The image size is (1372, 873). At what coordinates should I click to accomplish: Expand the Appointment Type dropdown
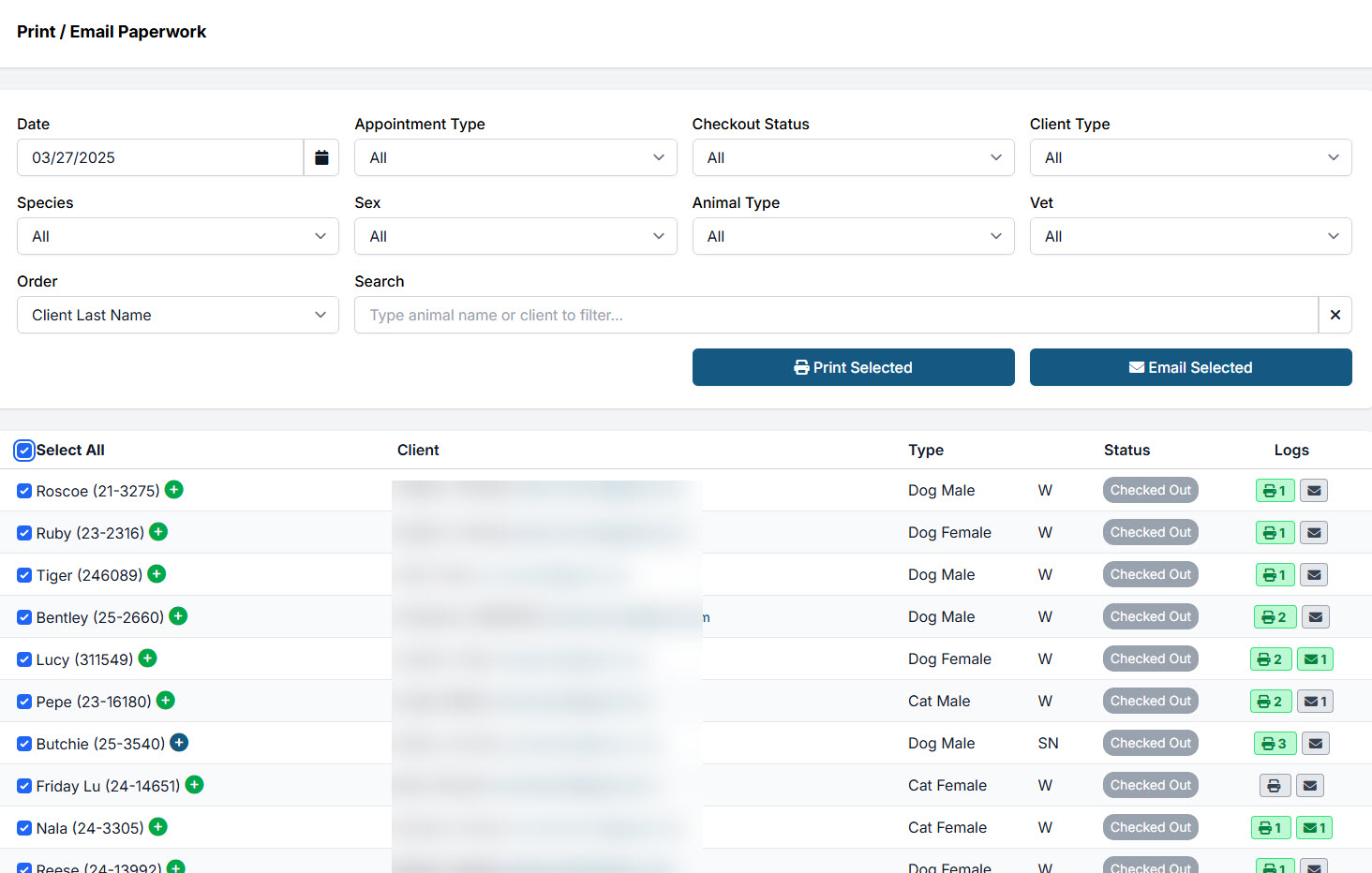click(515, 157)
